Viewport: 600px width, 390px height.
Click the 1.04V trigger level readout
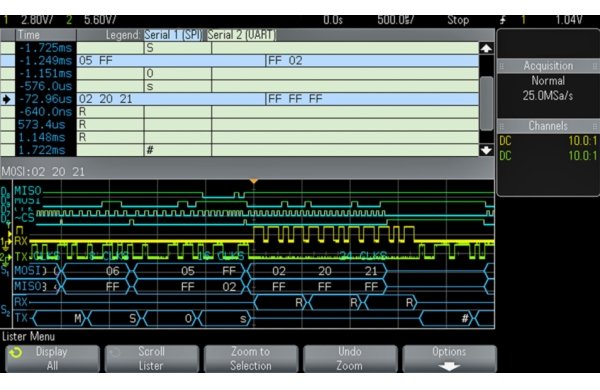pos(569,20)
